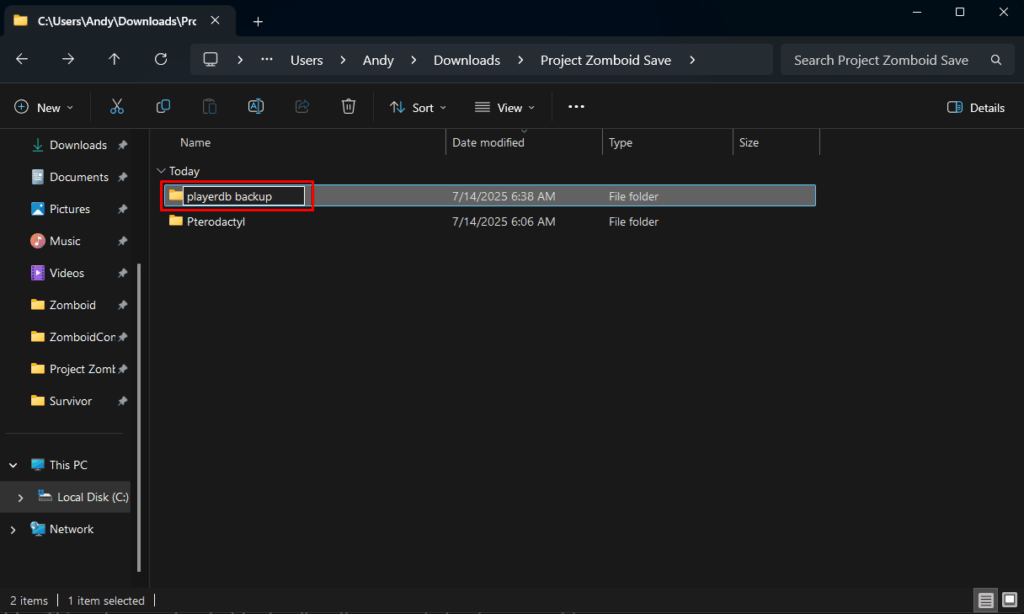This screenshot has height=614, width=1024.
Task: Expand chevron between Andy and Downloads
Action: [x=413, y=60]
